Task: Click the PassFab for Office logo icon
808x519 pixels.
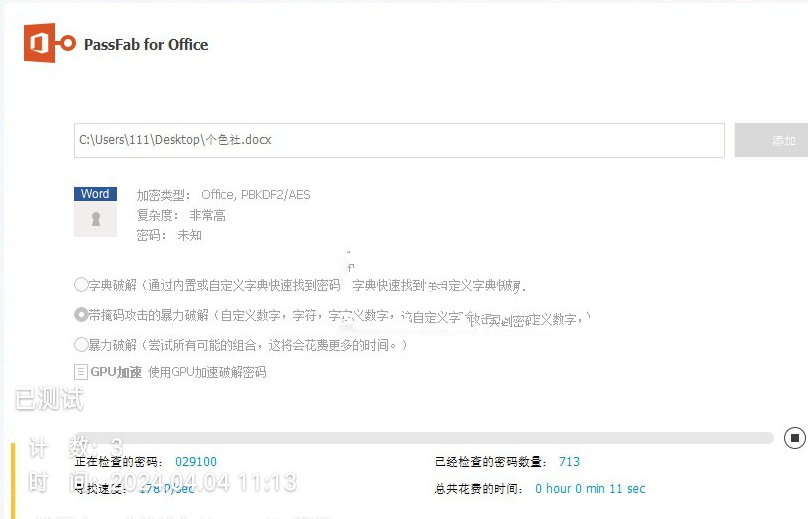Action: [x=49, y=43]
